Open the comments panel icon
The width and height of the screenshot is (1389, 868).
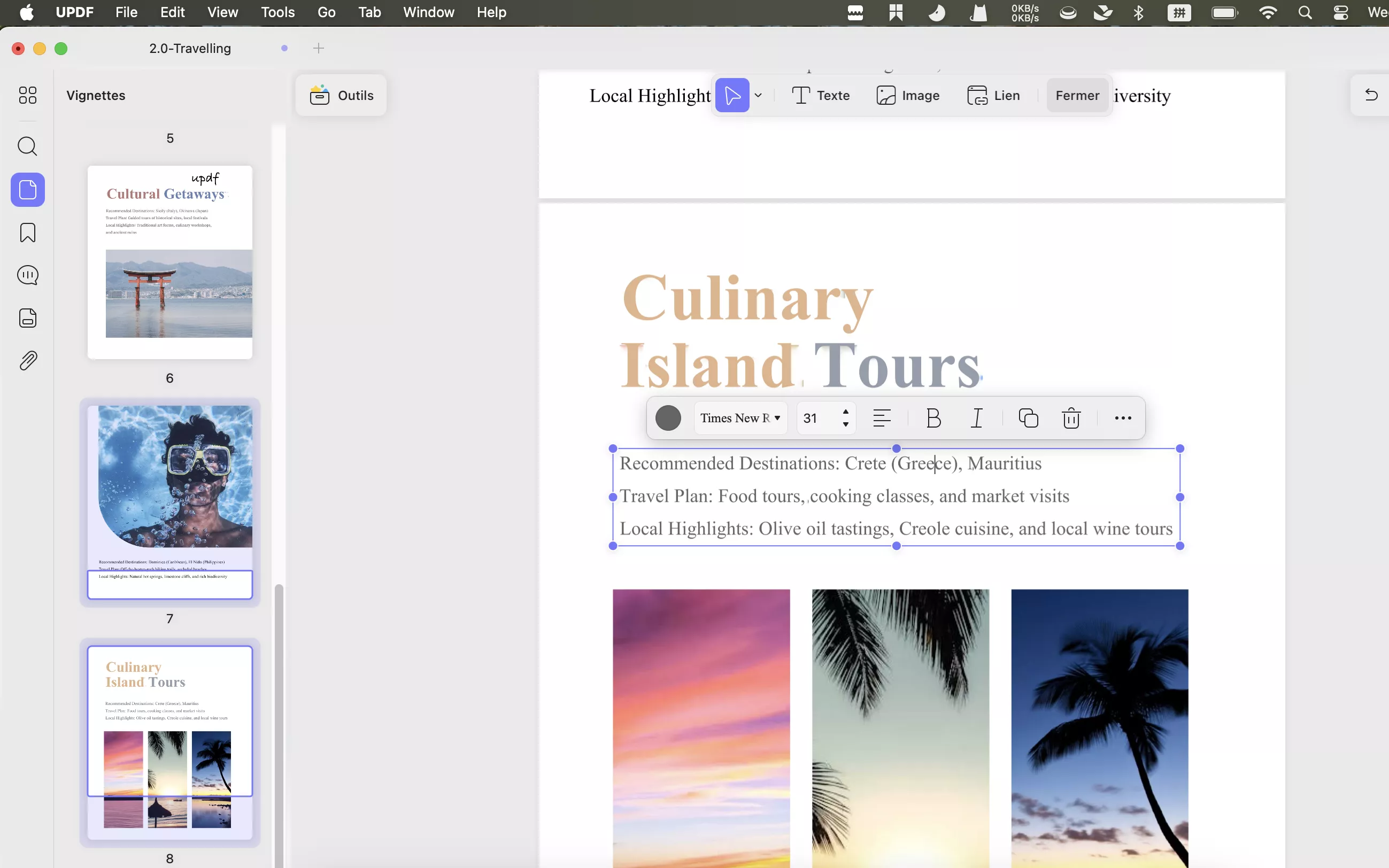(28, 276)
